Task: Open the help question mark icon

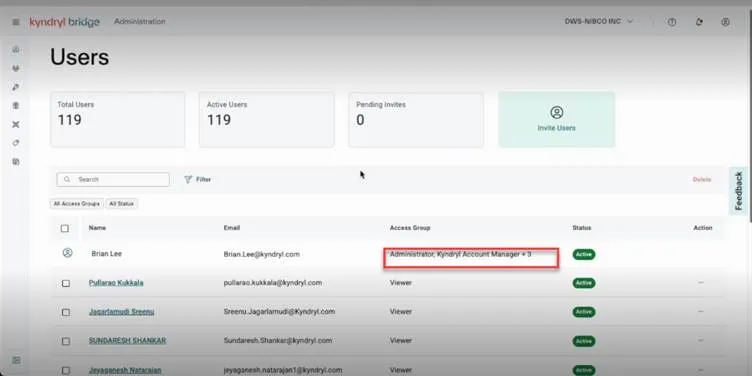Action: (672, 22)
